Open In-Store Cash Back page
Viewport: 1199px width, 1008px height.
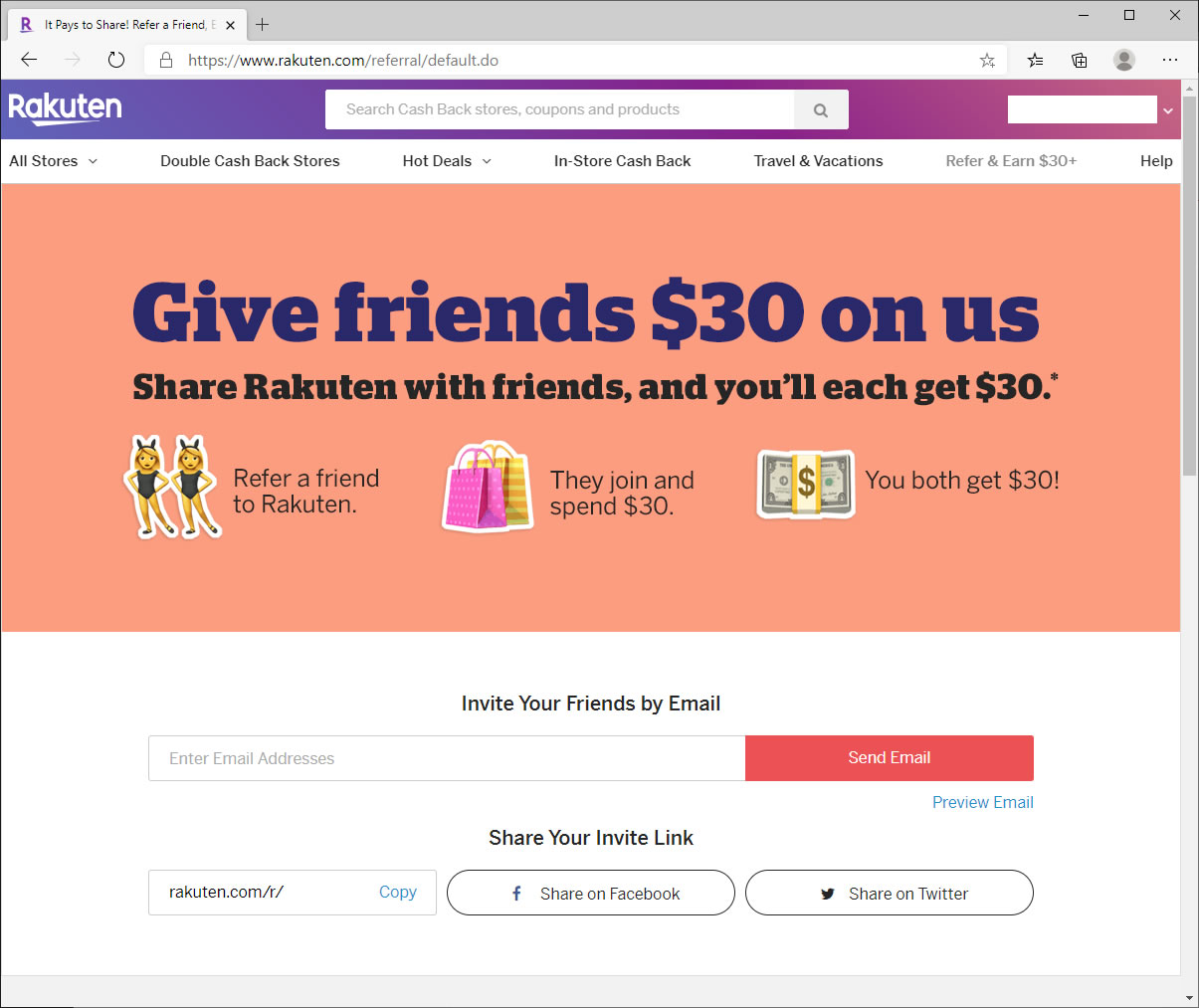(x=622, y=161)
